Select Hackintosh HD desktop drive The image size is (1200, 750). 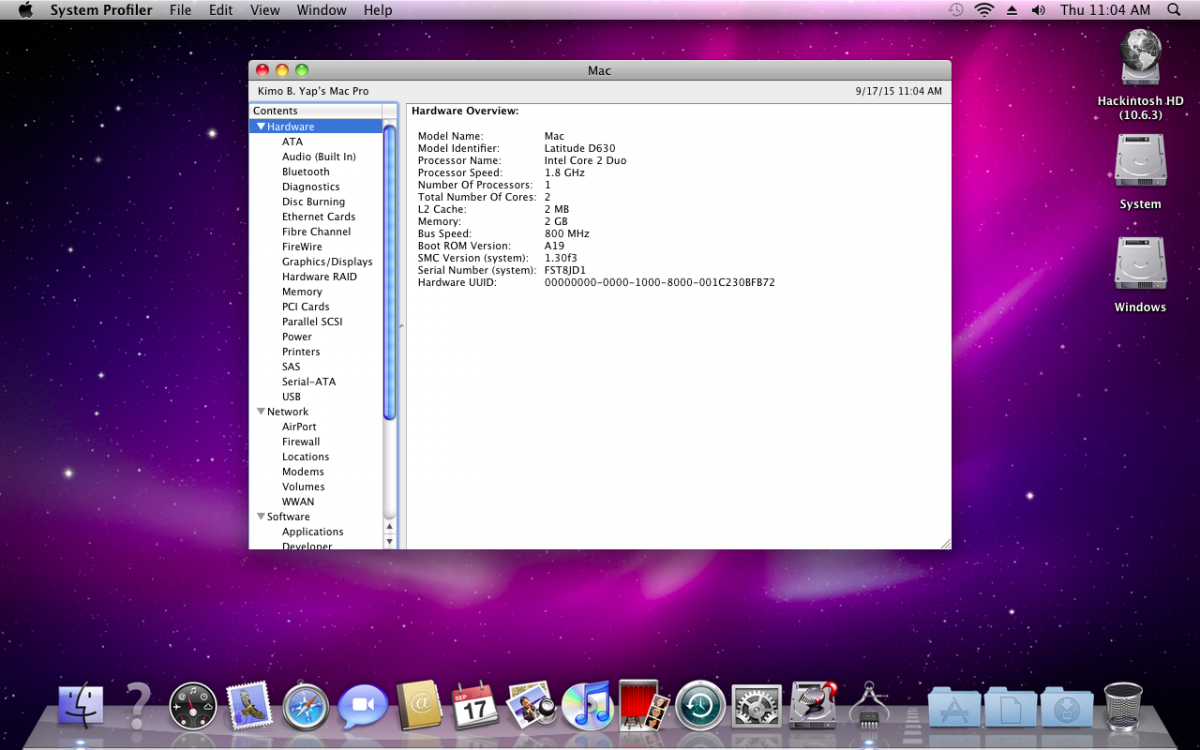[1141, 58]
